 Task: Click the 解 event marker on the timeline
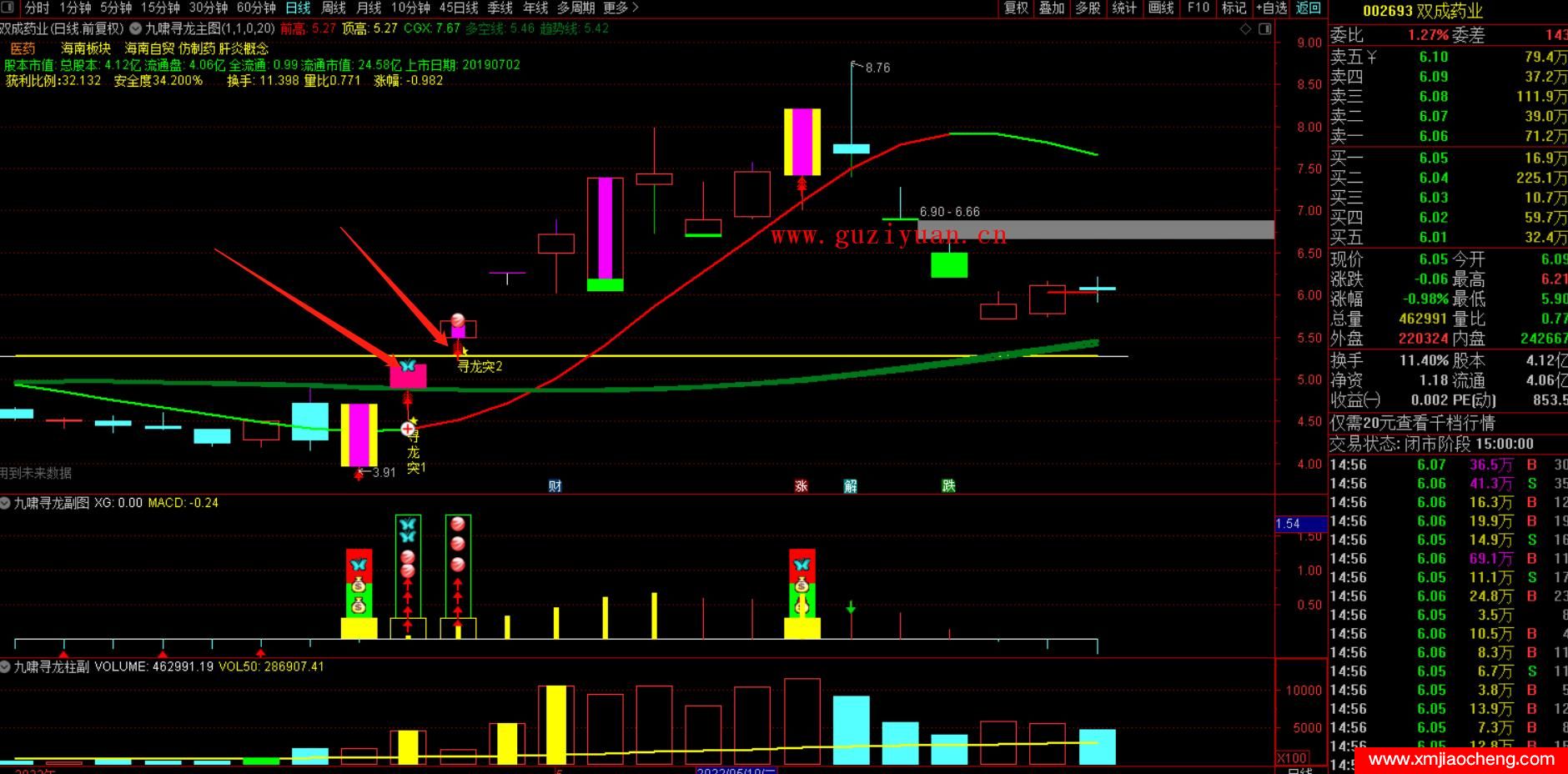coord(850,486)
